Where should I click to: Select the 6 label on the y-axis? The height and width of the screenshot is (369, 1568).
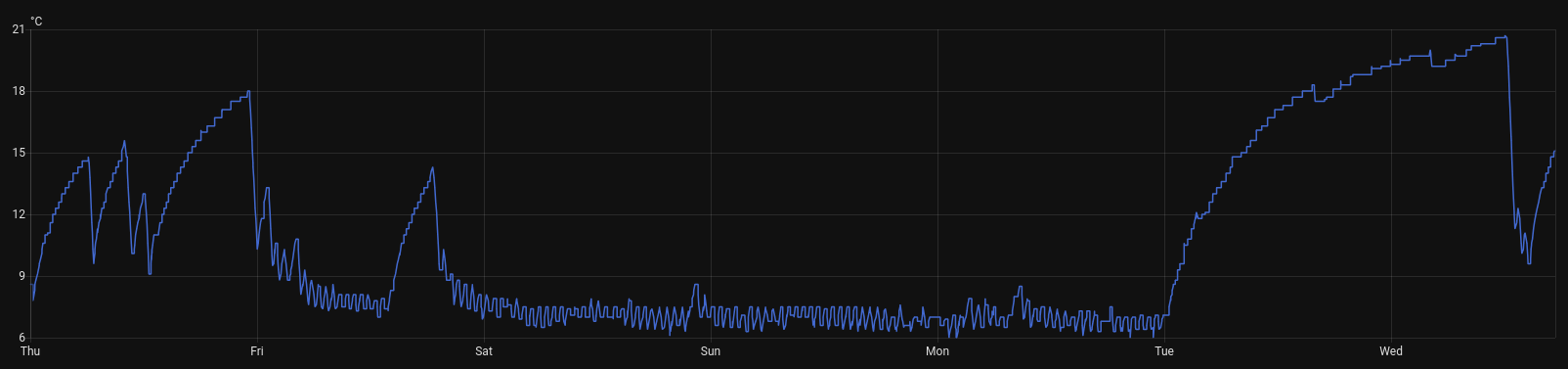22,338
